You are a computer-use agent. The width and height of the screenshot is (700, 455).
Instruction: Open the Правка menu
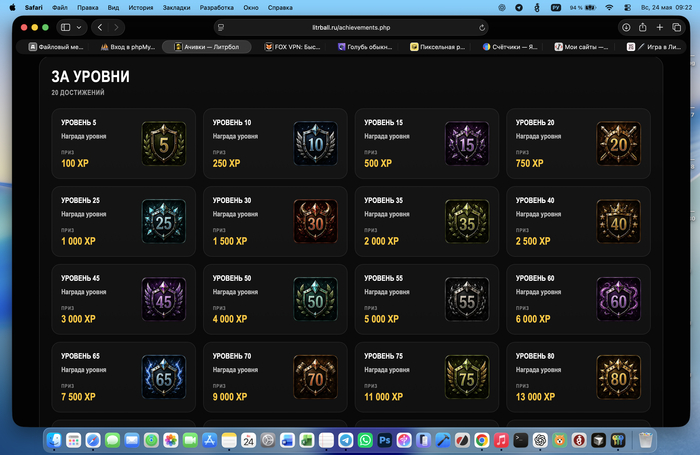click(88, 8)
